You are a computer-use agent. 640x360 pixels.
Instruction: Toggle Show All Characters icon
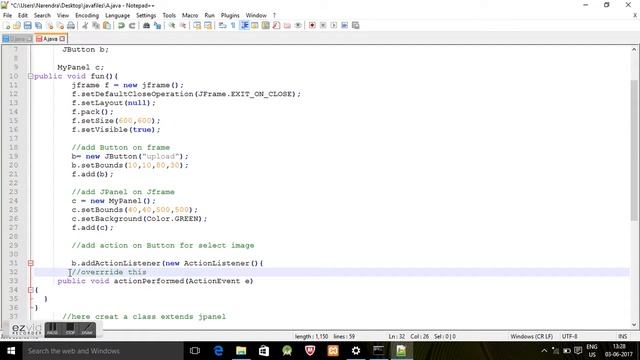coord(233,25)
